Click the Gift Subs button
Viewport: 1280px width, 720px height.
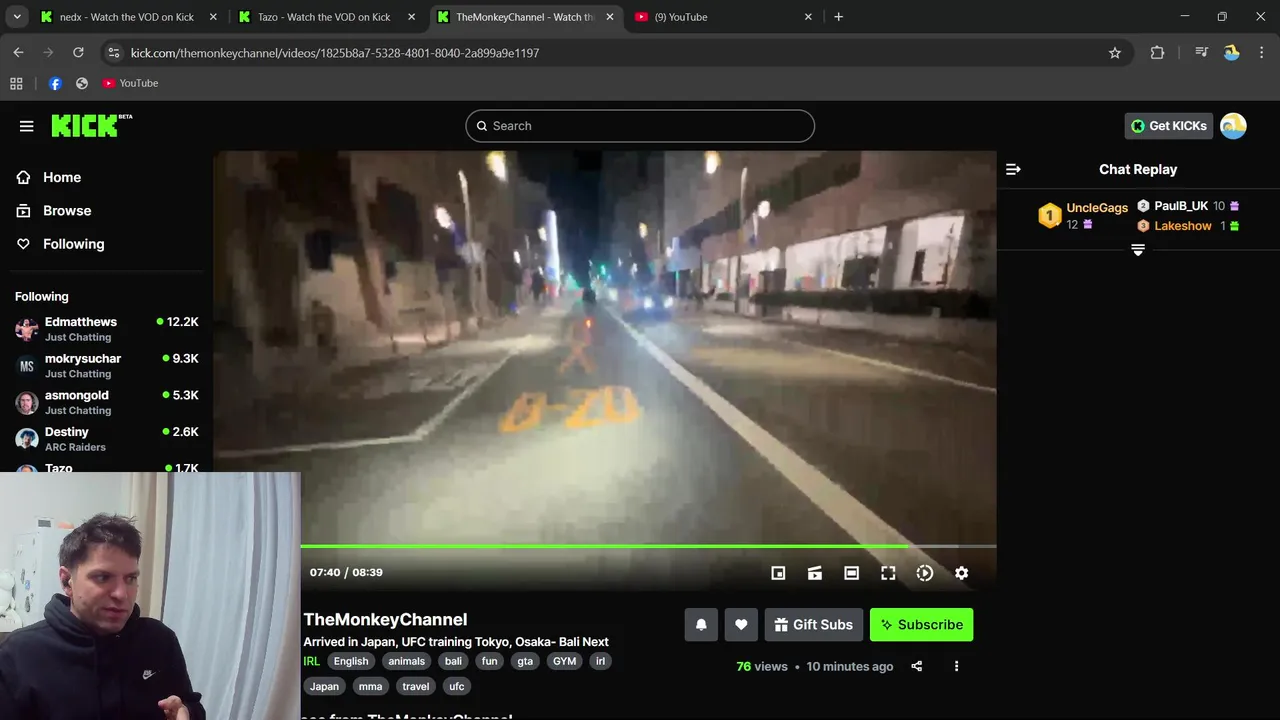tap(813, 625)
